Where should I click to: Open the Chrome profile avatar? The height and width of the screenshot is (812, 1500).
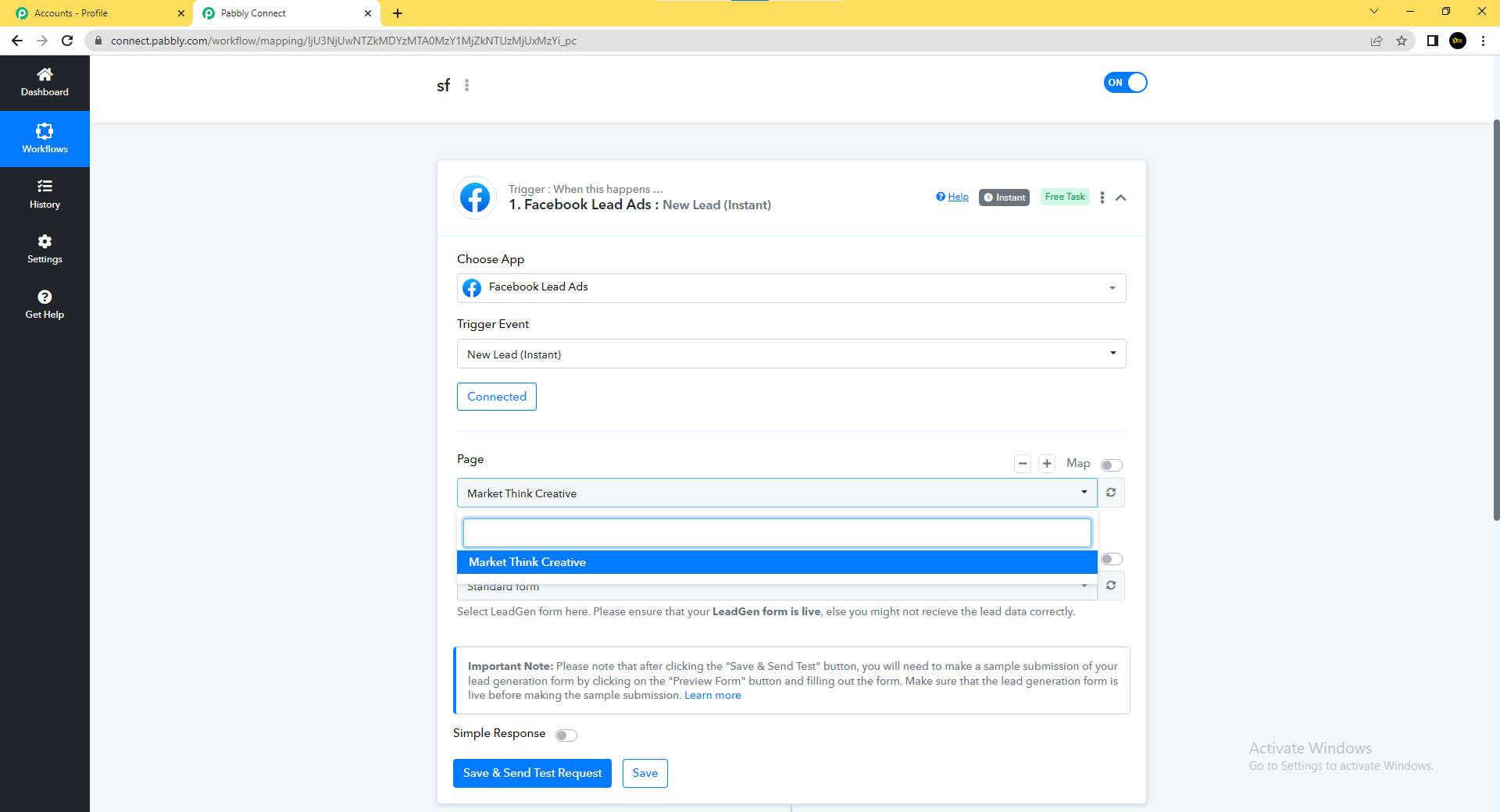pyautogui.click(x=1458, y=41)
